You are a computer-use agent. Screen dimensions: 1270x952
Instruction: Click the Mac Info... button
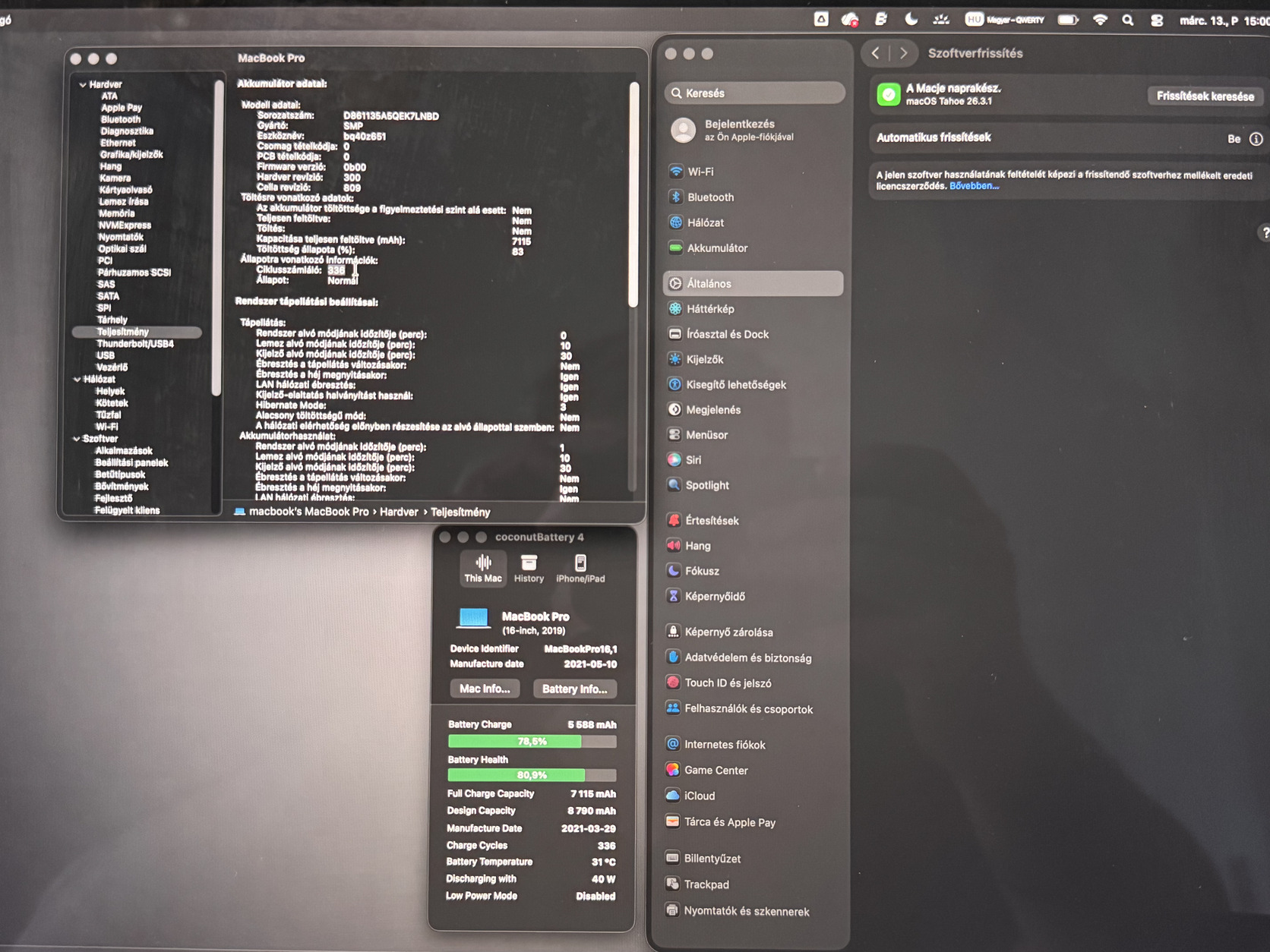(485, 689)
